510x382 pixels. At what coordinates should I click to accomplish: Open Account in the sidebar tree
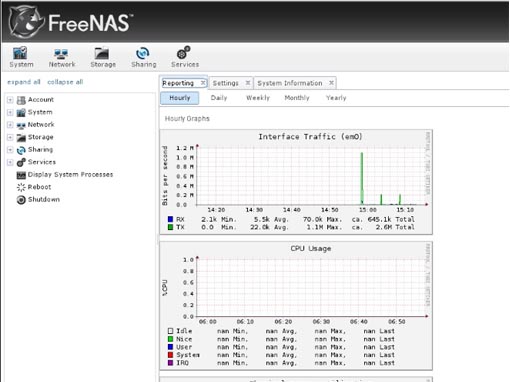point(41,100)
